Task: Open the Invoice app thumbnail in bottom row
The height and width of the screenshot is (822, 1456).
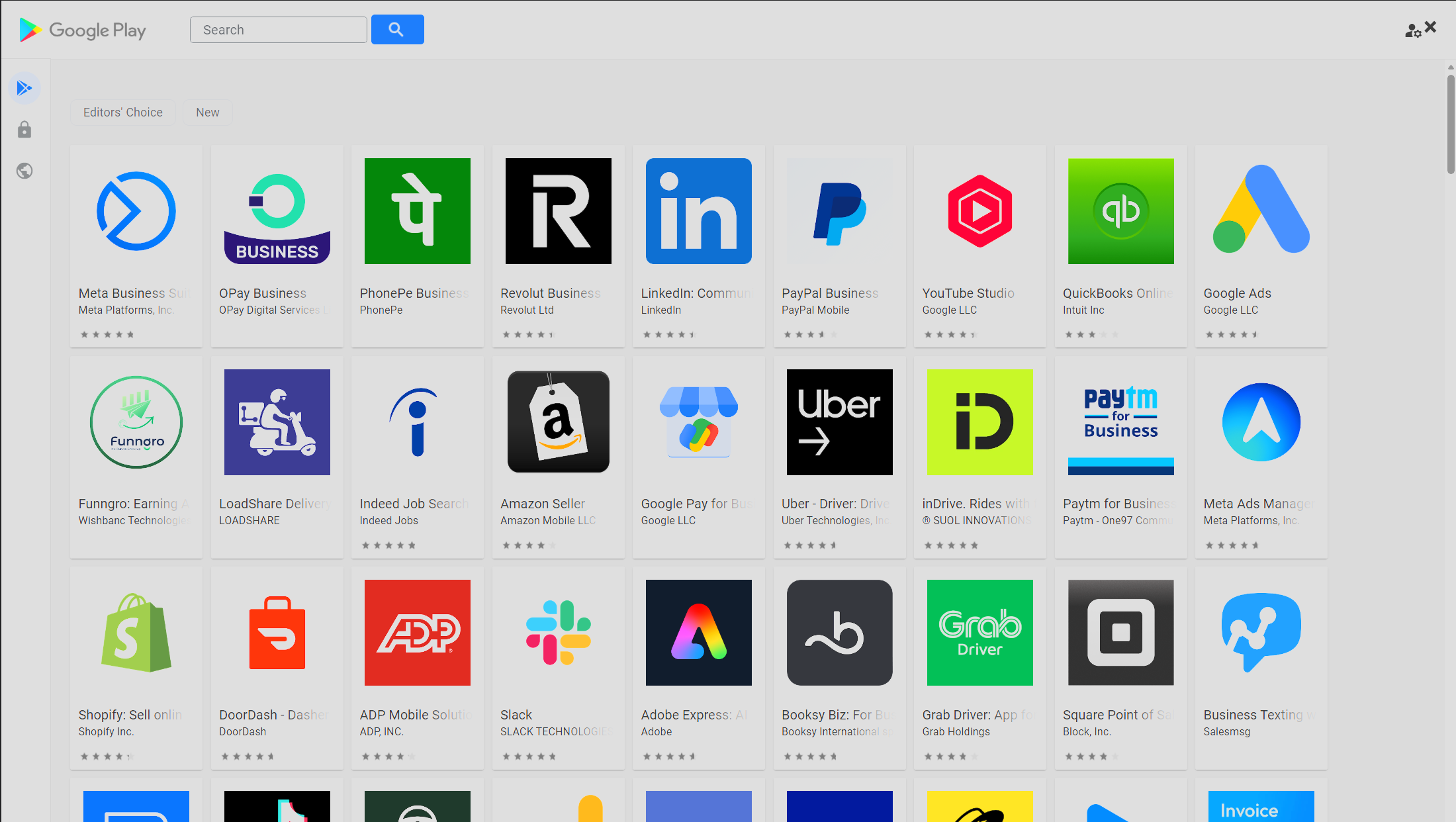Action: click(x=1261, y=806)
